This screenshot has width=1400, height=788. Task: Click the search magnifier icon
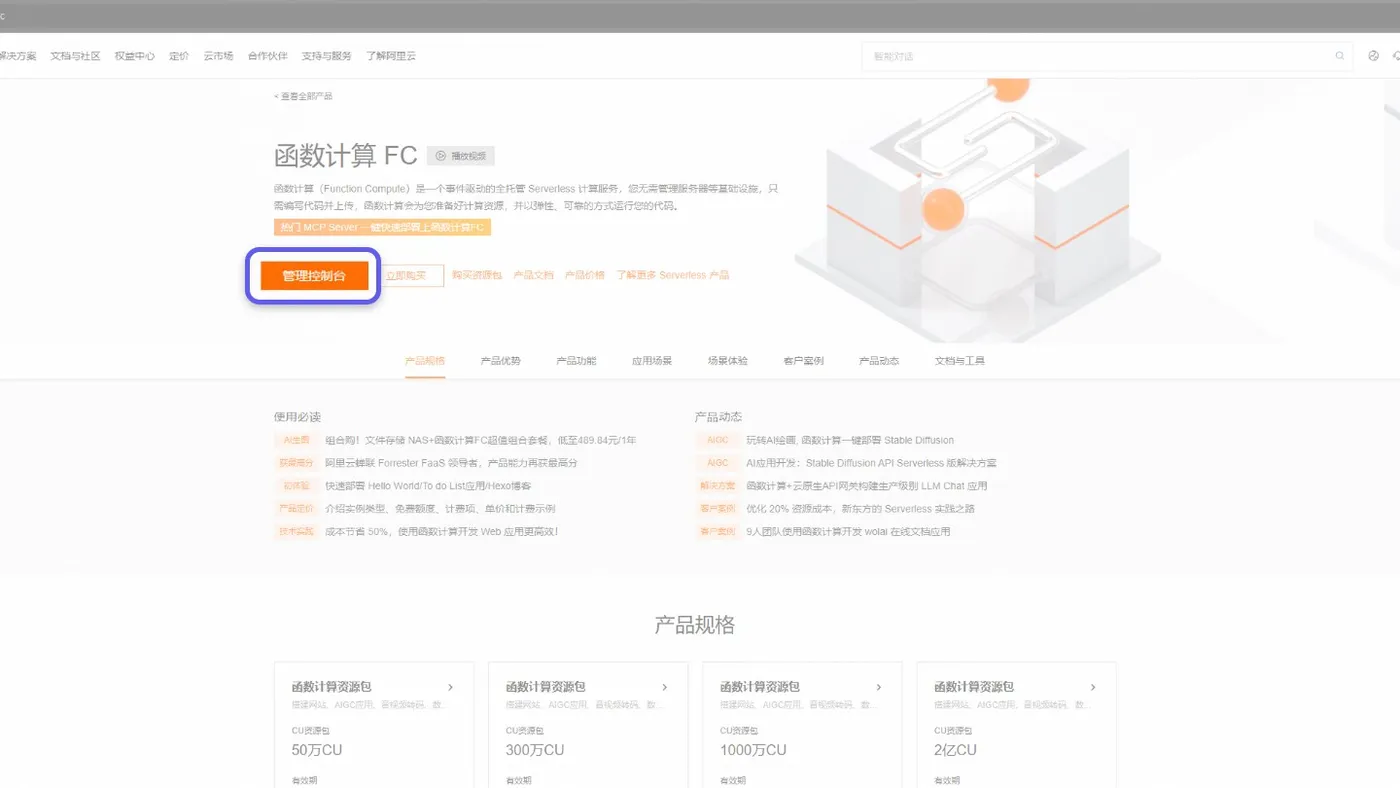1340,56
